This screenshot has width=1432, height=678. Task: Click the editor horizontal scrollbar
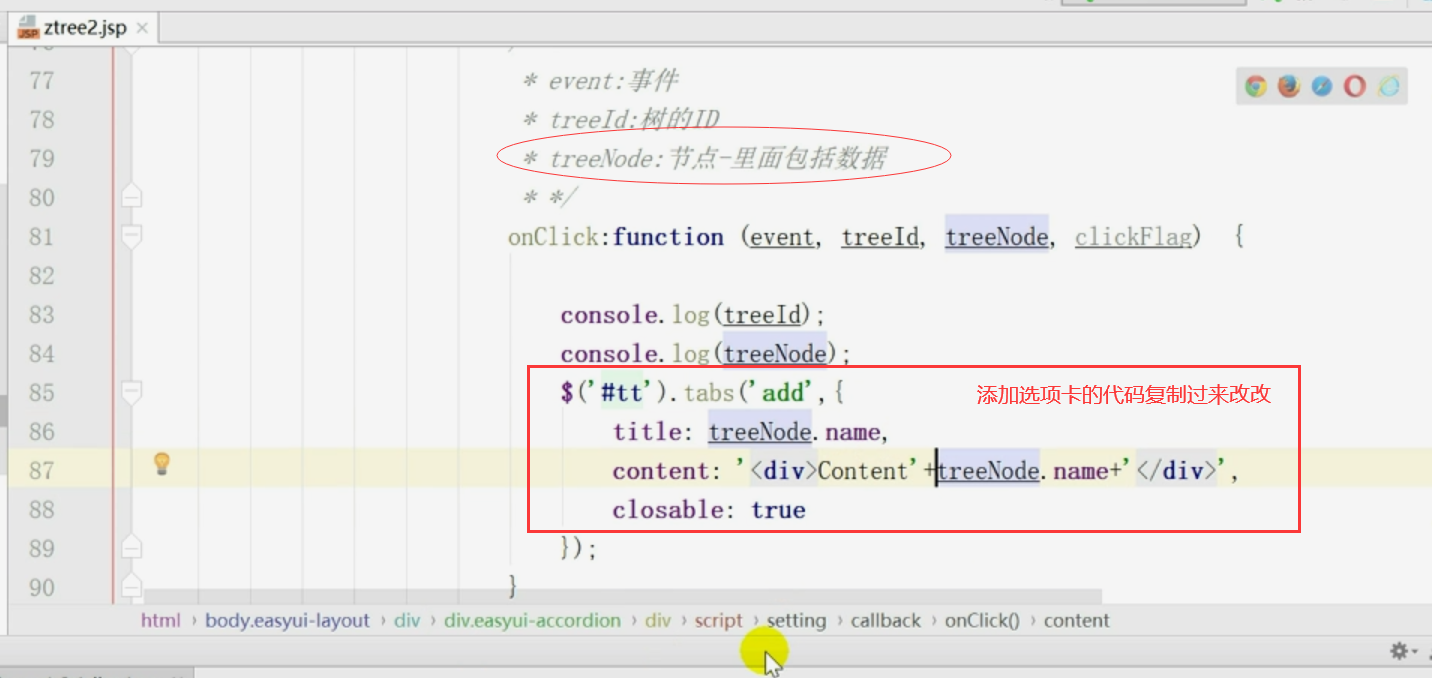623,597
